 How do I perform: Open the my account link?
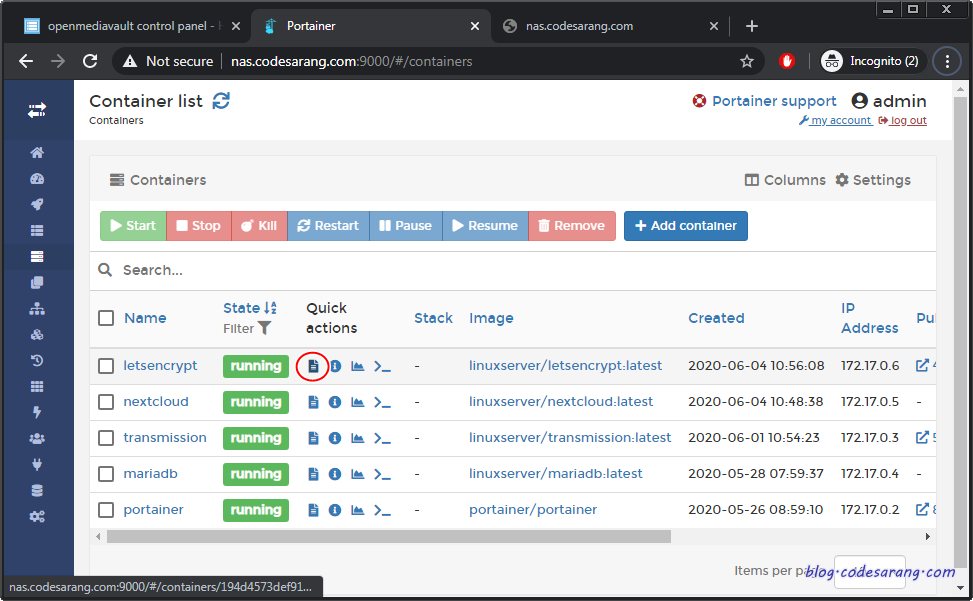pyautogui.click(x=836, y=120)
